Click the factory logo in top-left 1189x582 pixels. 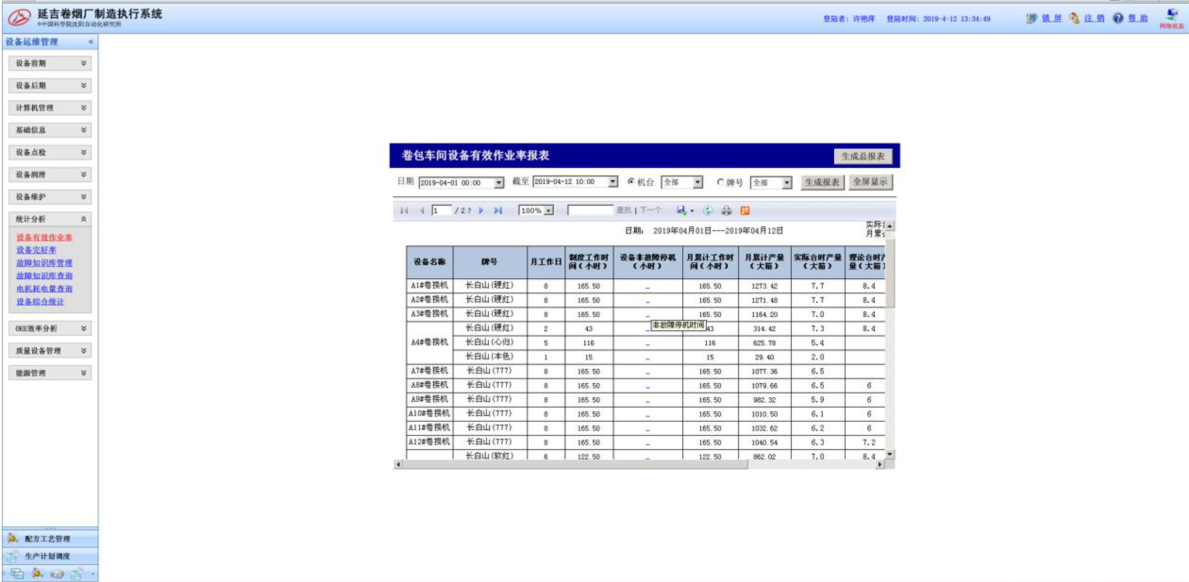[18, 18]
